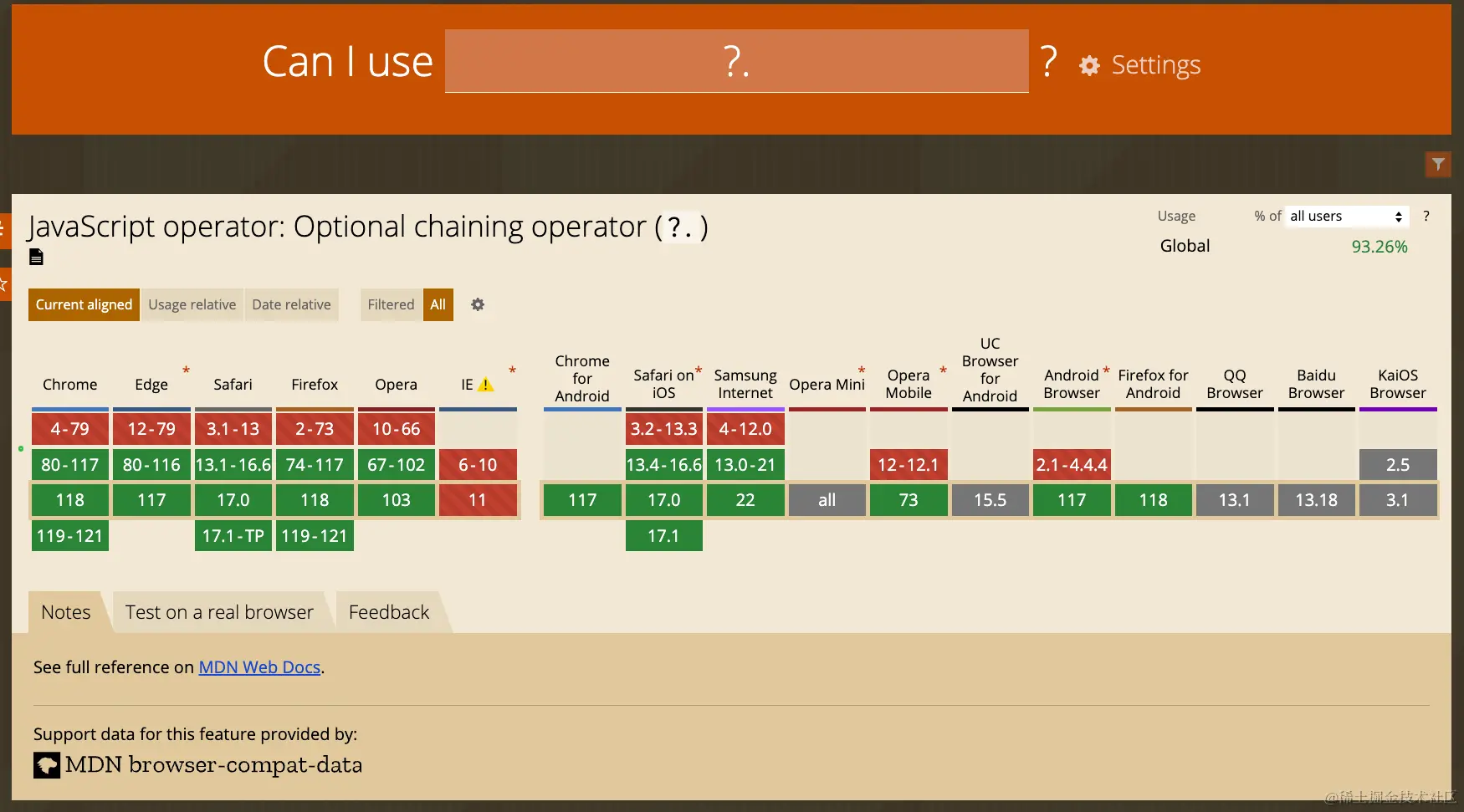Select IE 11 cell
The image size is (1464, 812).
pyautogui.click(x=478, y=500)
